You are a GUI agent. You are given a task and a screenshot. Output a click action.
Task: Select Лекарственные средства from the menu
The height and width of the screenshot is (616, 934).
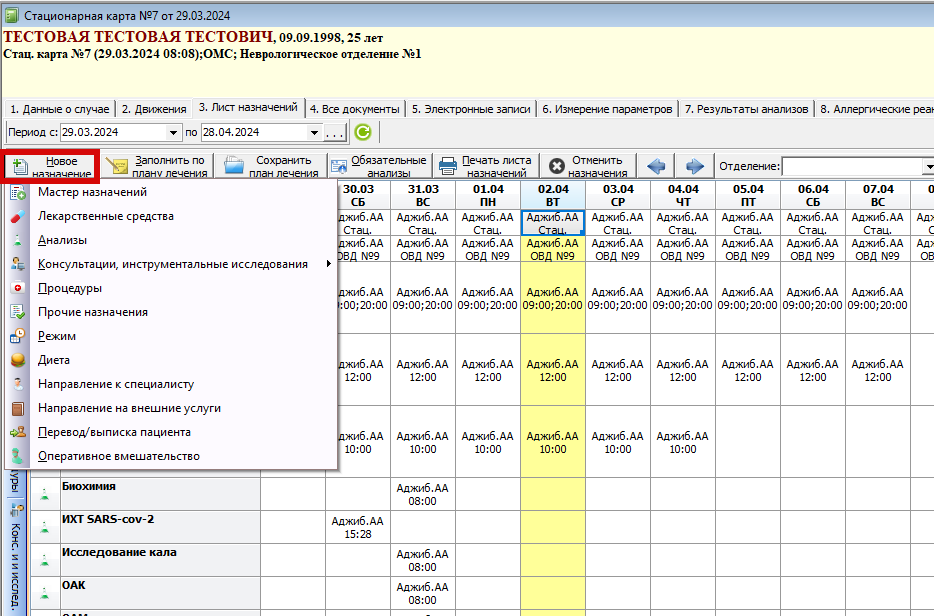(x=105, y=216)
